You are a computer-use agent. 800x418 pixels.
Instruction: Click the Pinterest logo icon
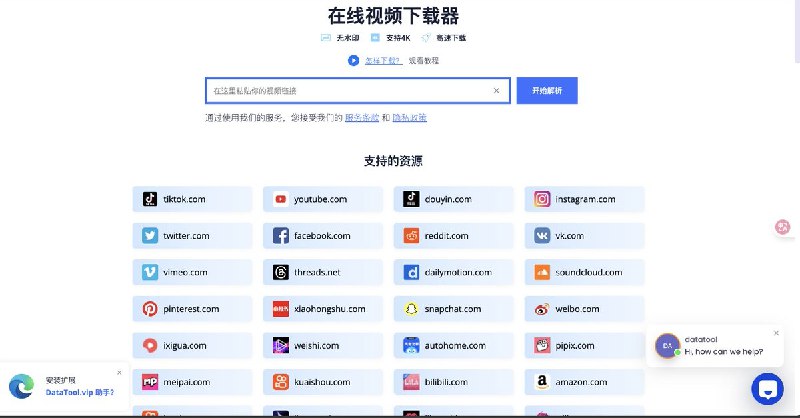tap(149, 309)
